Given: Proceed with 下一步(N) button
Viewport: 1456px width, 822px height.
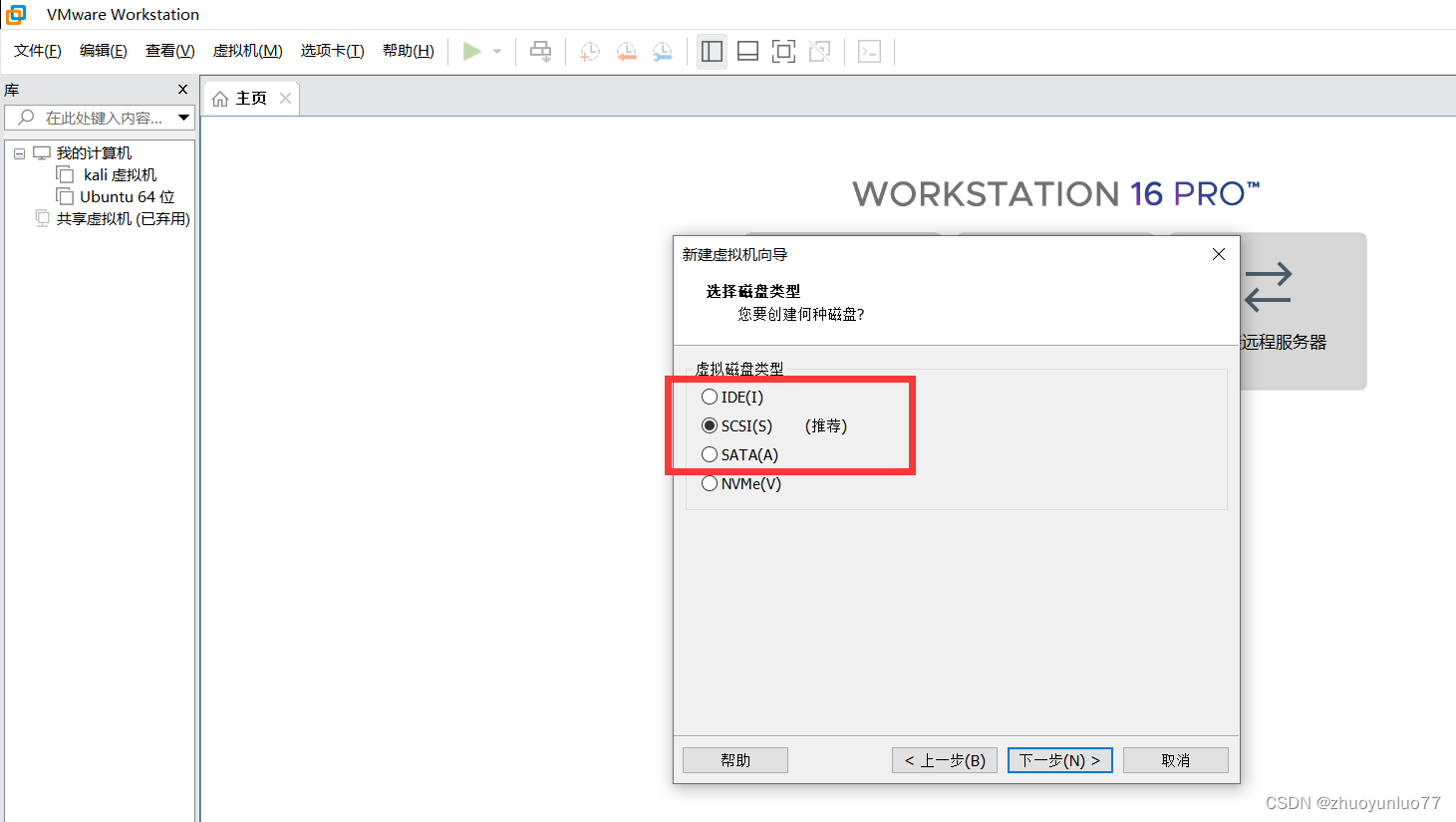Looking at the screenshot, I should point(1060,760).
